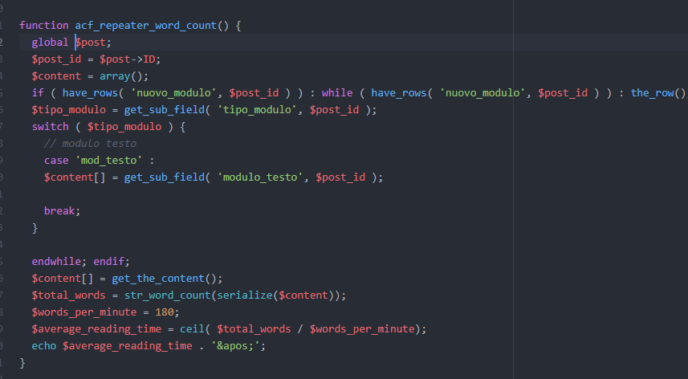Screen dimensions: 688x379
Task: Click the 'global' keyword
Action: click(50, 43)
